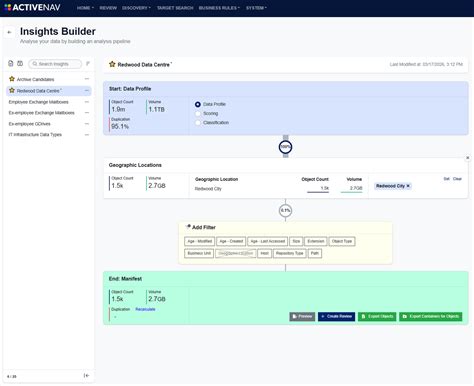Open Target Search in the top navigation

tap(175, 8)
